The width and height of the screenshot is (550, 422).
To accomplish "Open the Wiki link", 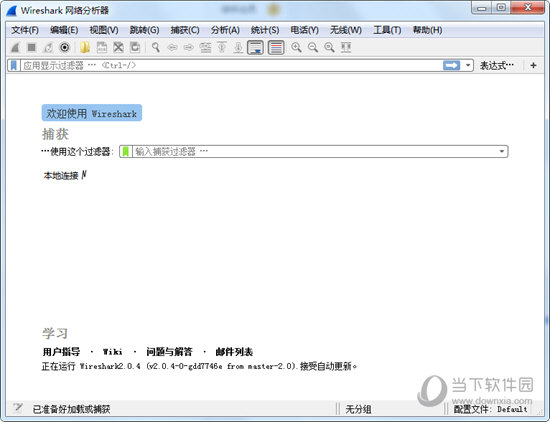I will click(x=113, y=351).
